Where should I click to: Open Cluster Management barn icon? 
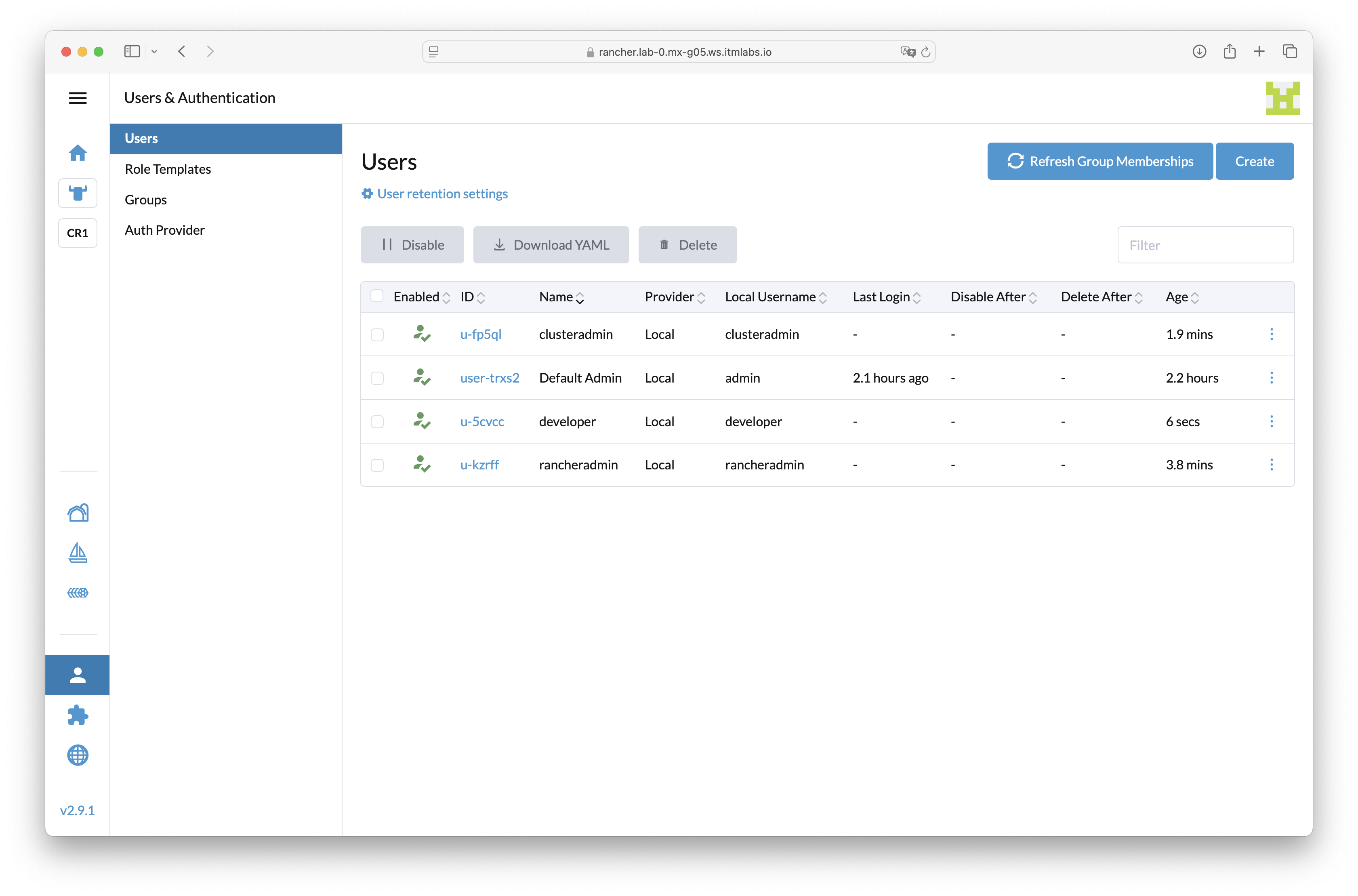click(x=78, y=513)
